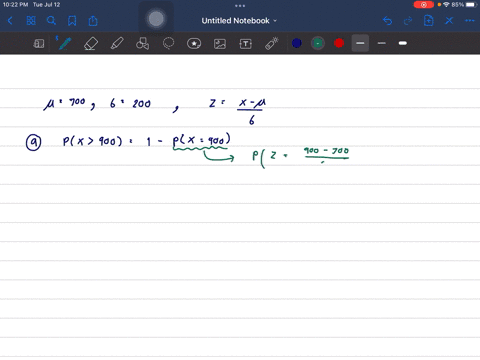Select the selected medium stroke thickness
The image size is (480, 360).
360,43
